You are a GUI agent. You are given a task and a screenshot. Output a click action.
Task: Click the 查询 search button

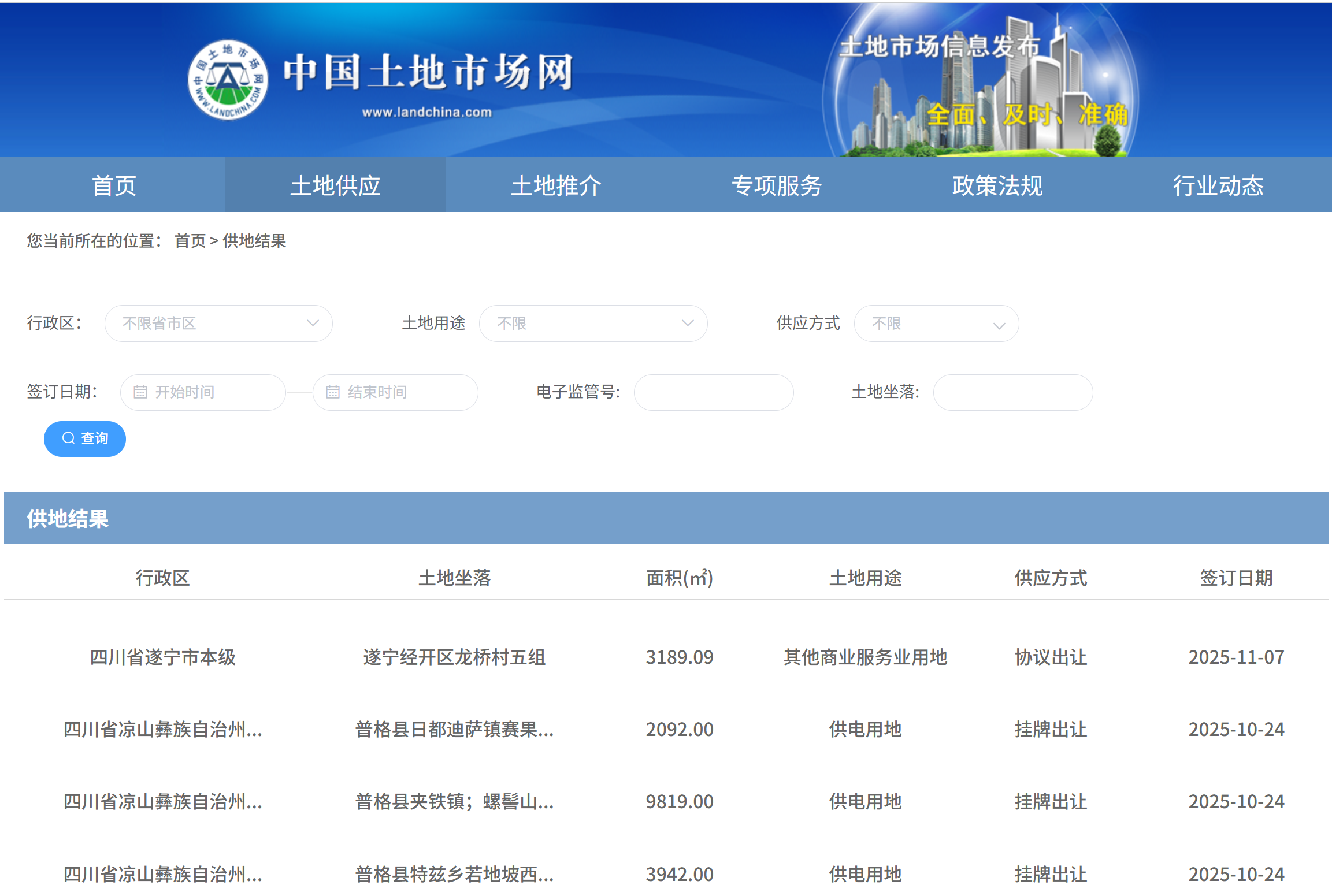tap(85, 438)
